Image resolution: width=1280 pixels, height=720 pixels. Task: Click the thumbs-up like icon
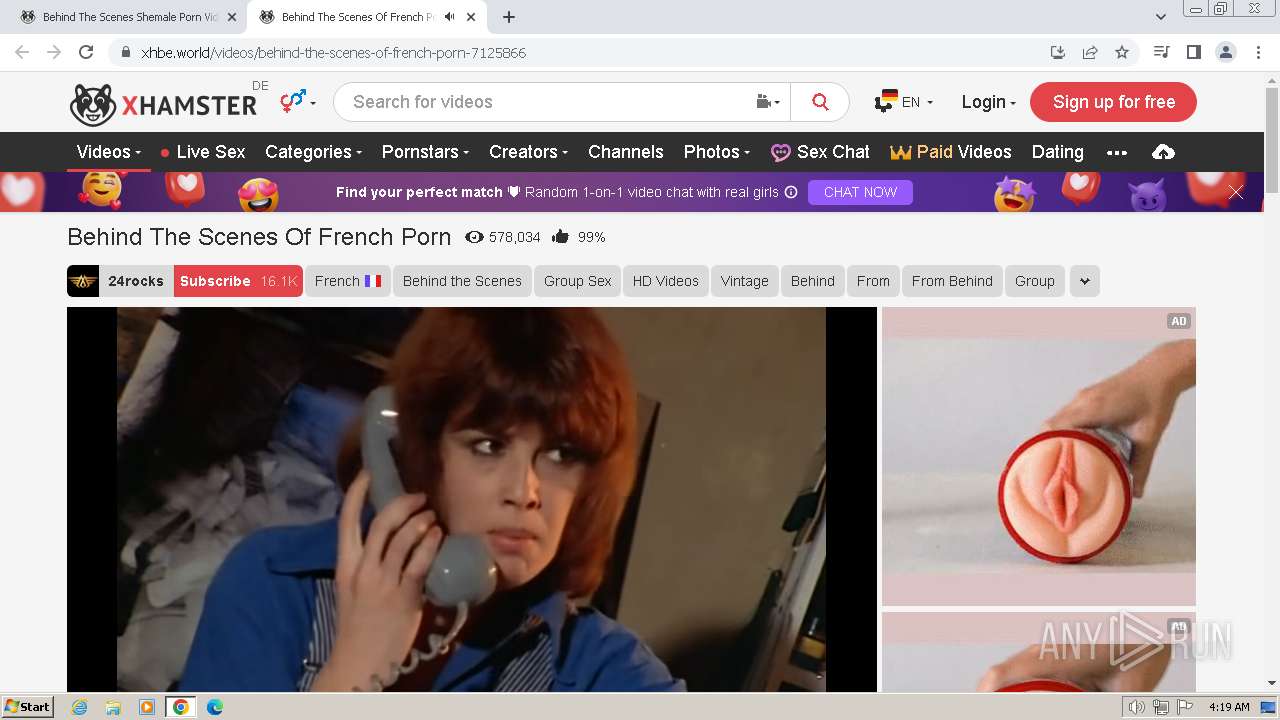click(560, 237)
